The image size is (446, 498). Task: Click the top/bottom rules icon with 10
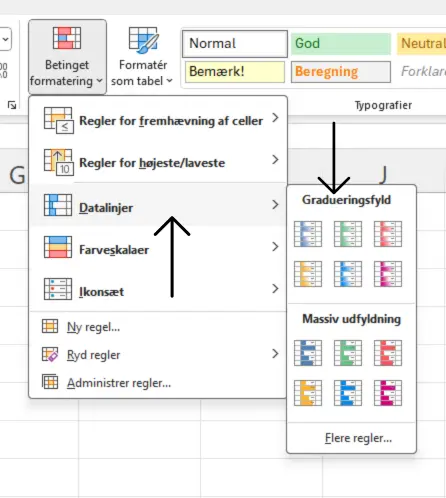(x=58, y=162)
